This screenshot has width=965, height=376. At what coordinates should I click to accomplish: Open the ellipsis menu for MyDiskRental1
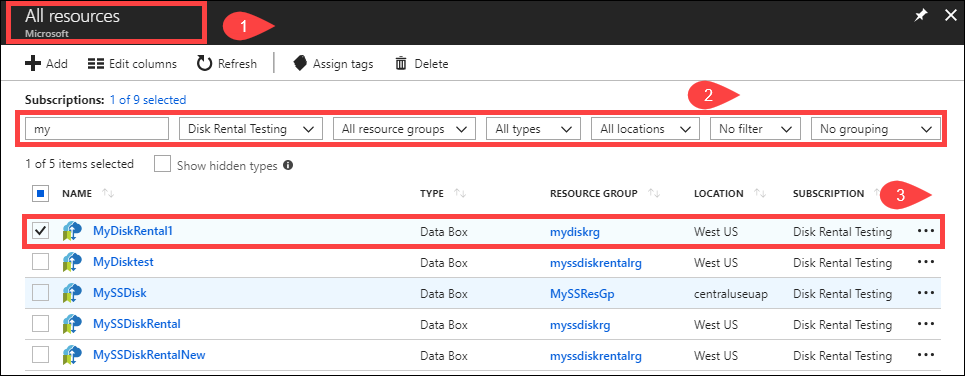coord(926,231)
